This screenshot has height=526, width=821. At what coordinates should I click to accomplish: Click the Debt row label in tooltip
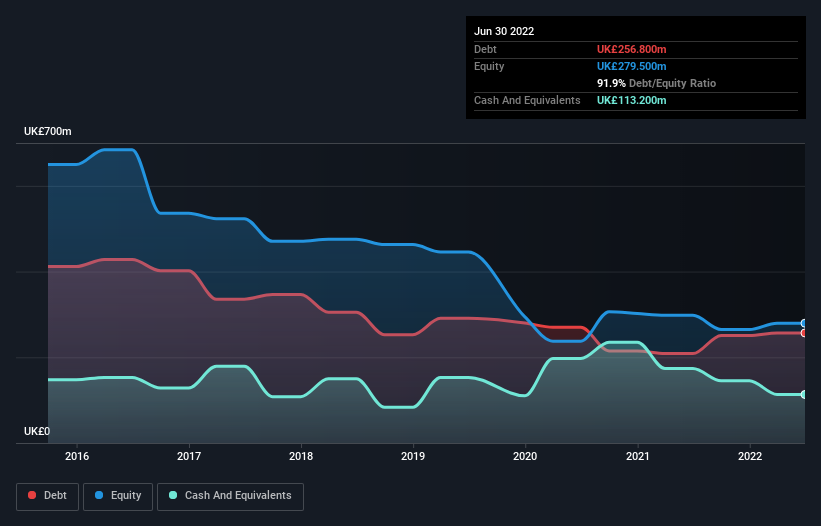[485, 49]
